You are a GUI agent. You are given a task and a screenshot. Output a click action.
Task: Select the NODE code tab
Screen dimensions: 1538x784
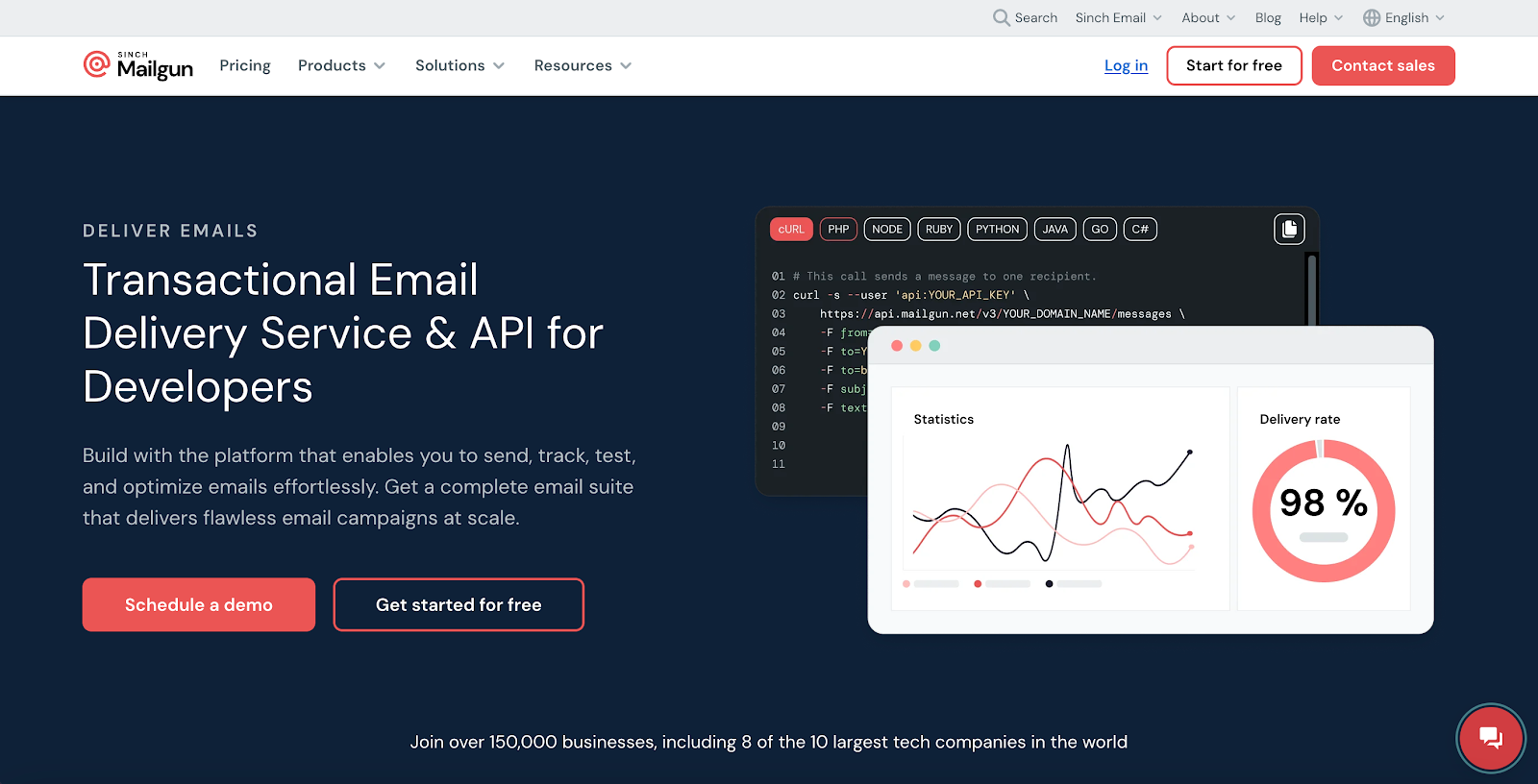pyautogui.click(x=887, y=229)
